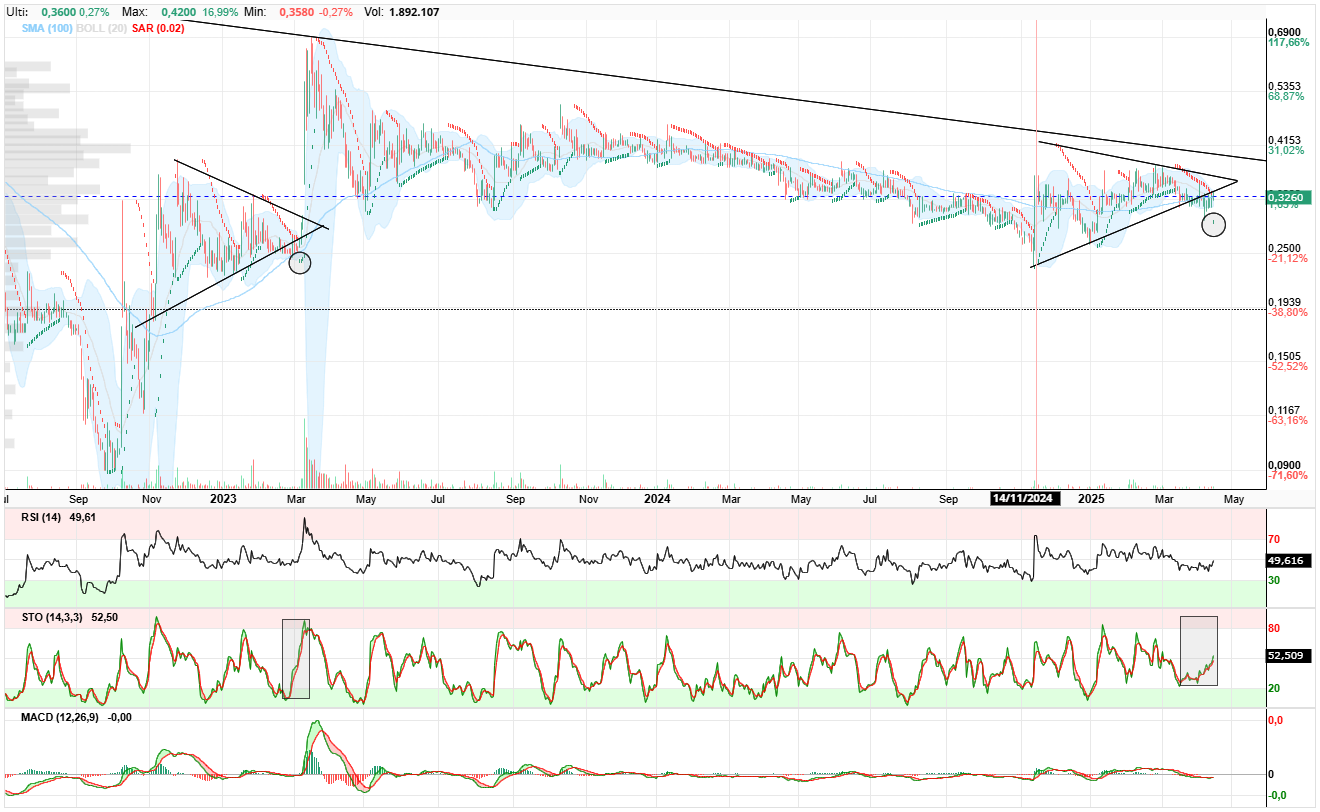Viewport: 1320px width, 812px height.
Task: Select the STO (14,3,3) panel title
Action: point(53,618)
